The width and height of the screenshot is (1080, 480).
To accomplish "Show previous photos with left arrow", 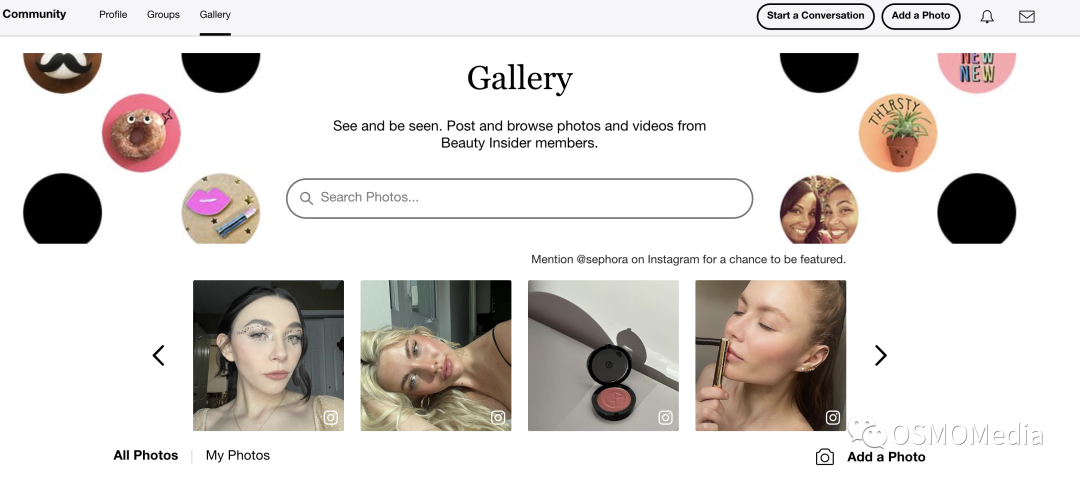I will 158,355.
